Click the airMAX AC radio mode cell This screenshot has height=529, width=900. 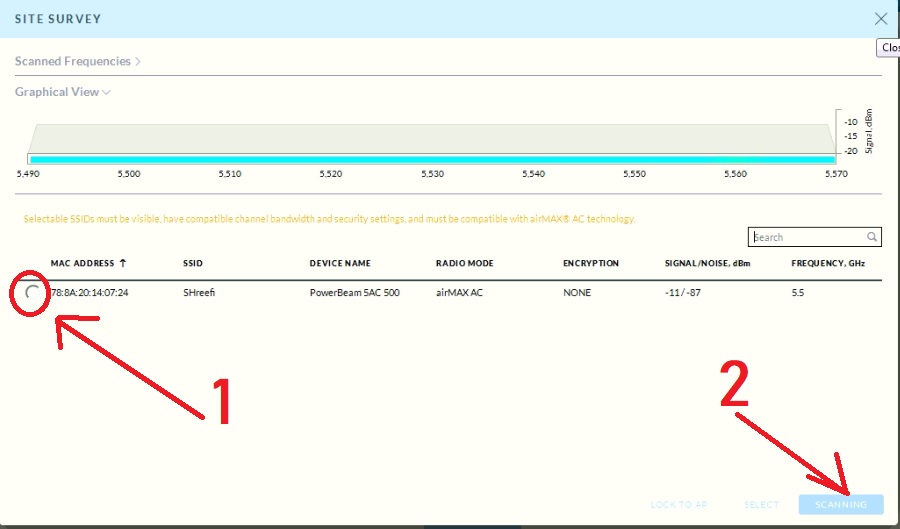coord(461,293)
